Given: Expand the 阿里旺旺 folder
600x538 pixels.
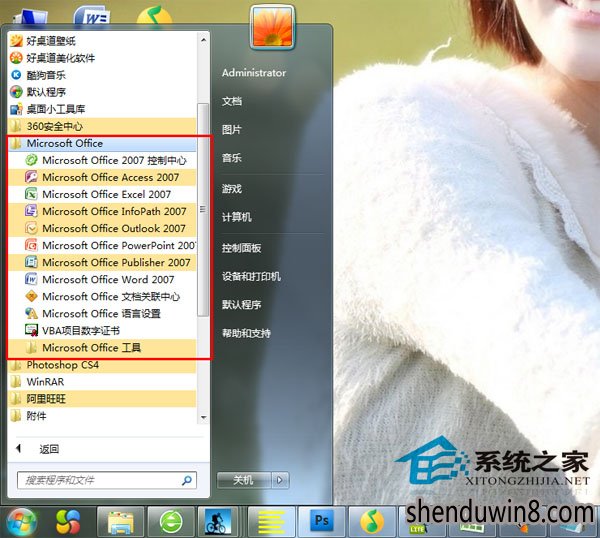Looking at the screenshot, I should tap(102, 399).
